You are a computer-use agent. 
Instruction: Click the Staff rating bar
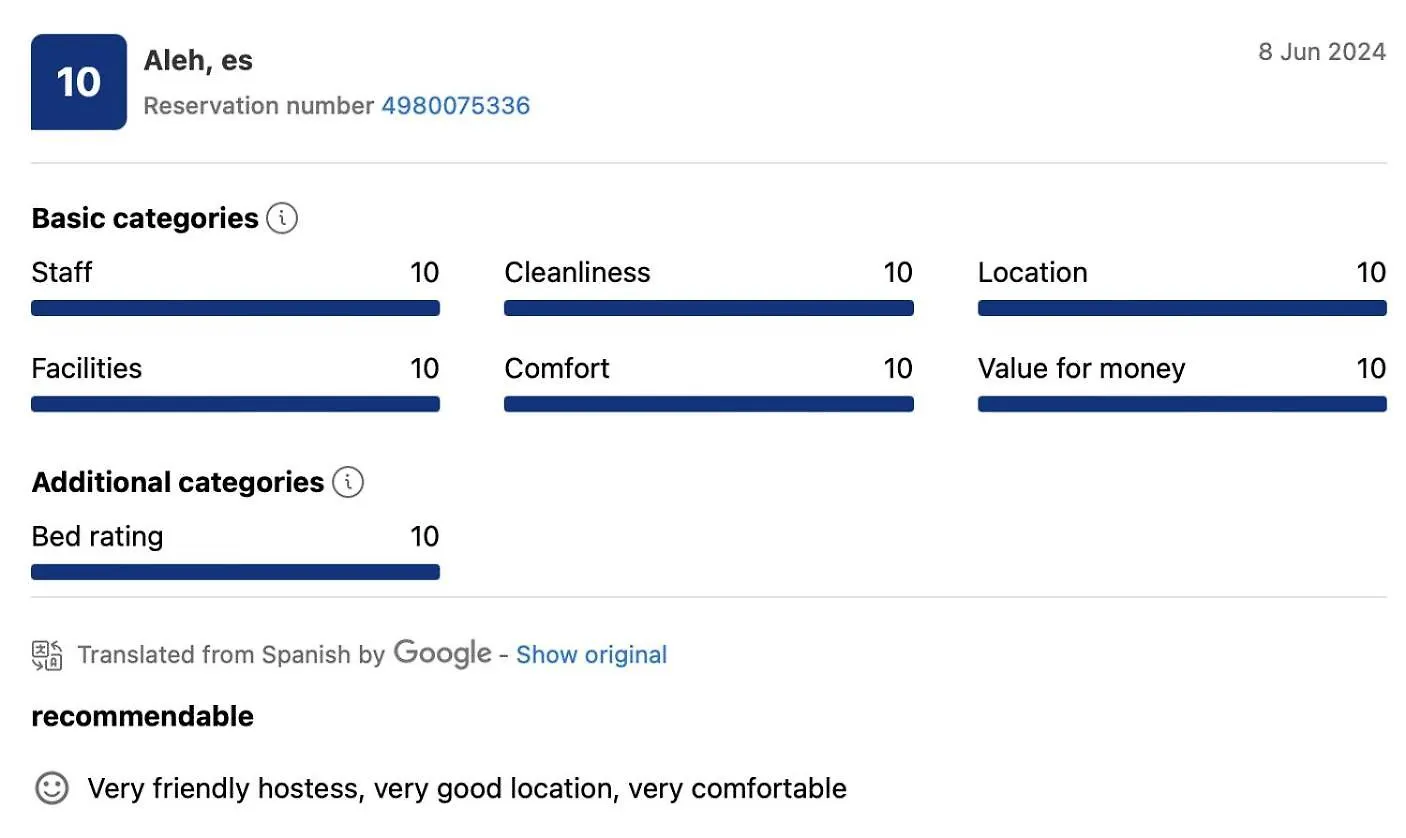tap(235, 308)
